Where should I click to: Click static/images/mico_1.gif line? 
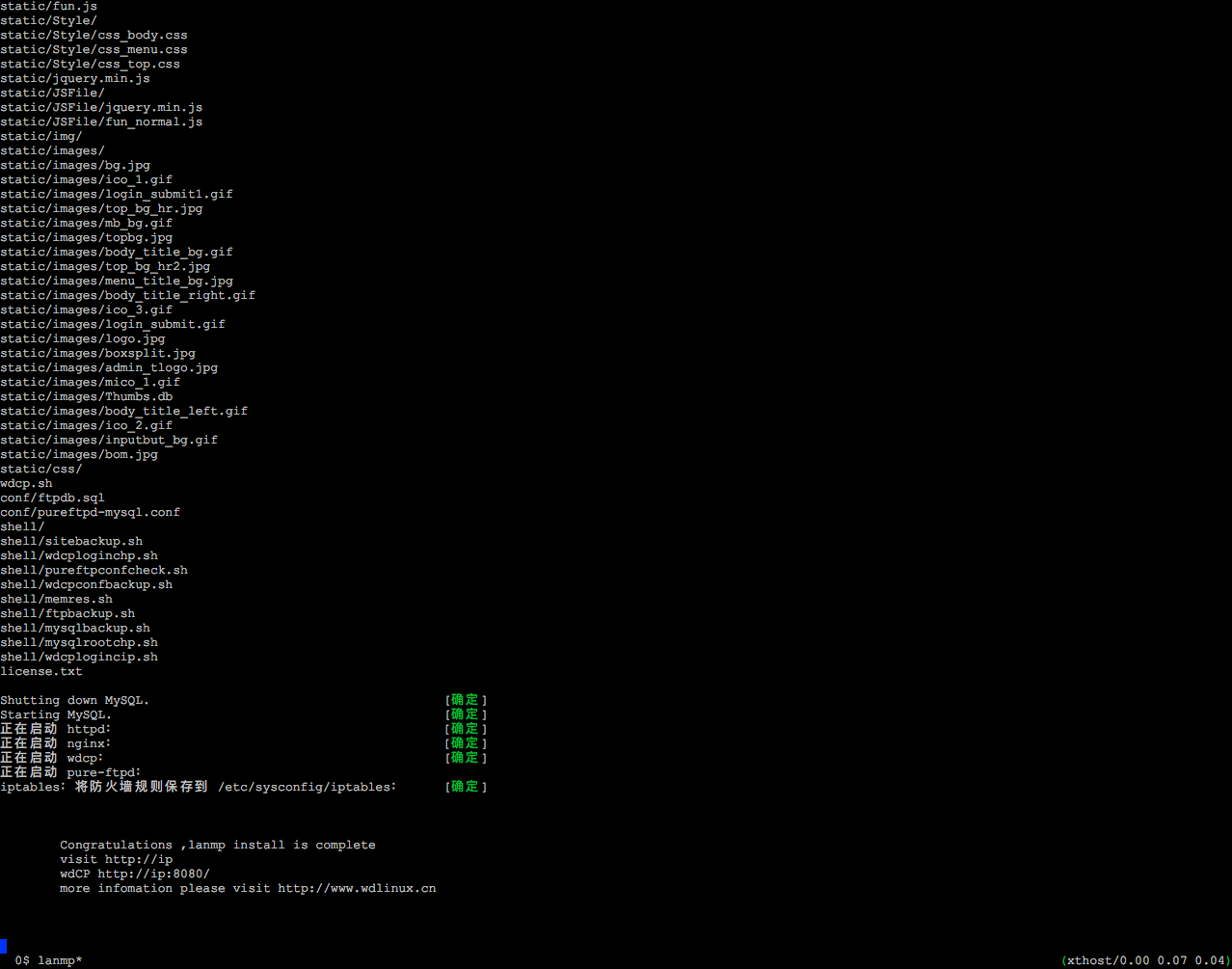pyautogui.click(x=90, y=382)
